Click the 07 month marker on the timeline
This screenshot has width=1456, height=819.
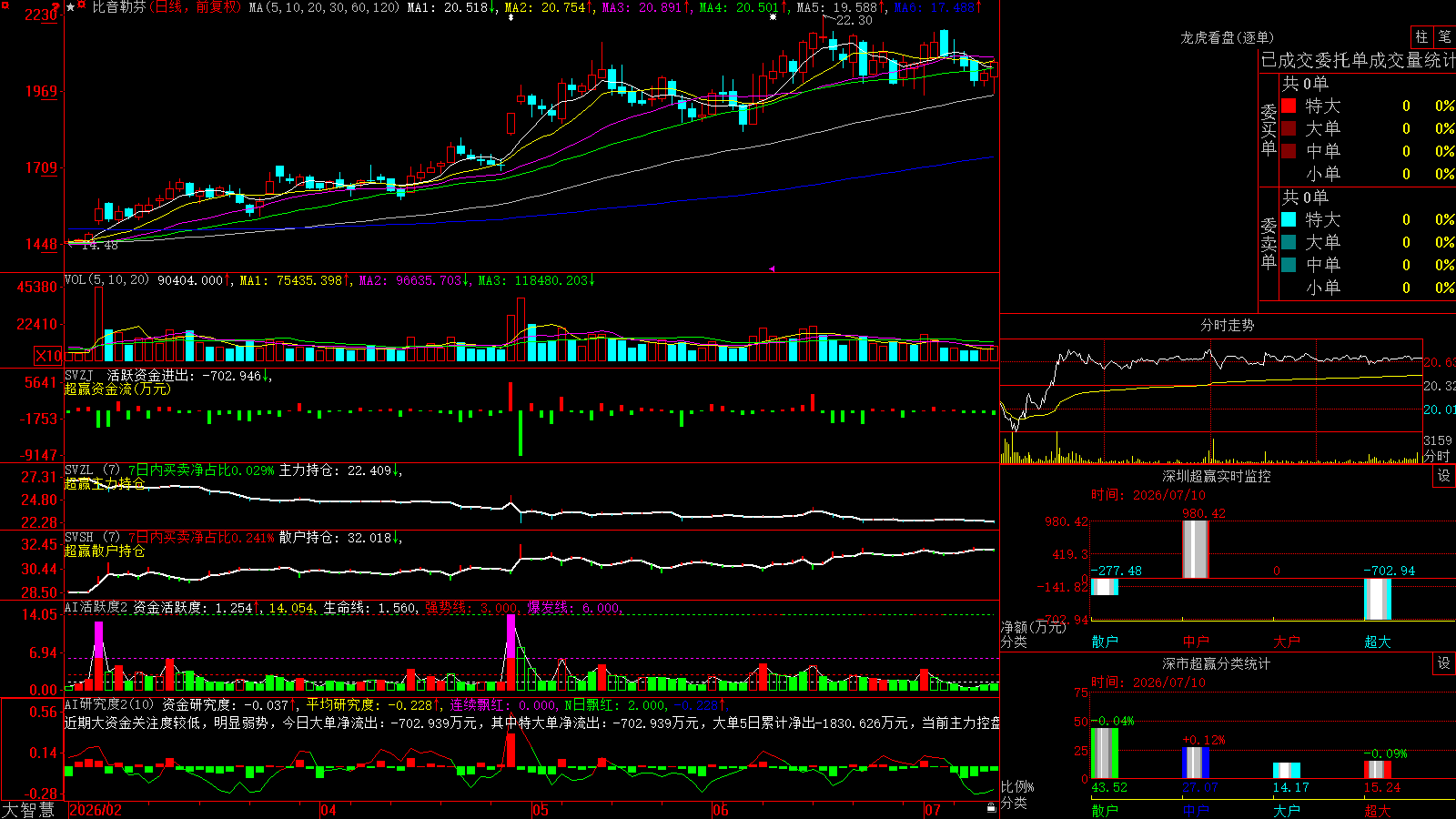[x=933, y=810]
